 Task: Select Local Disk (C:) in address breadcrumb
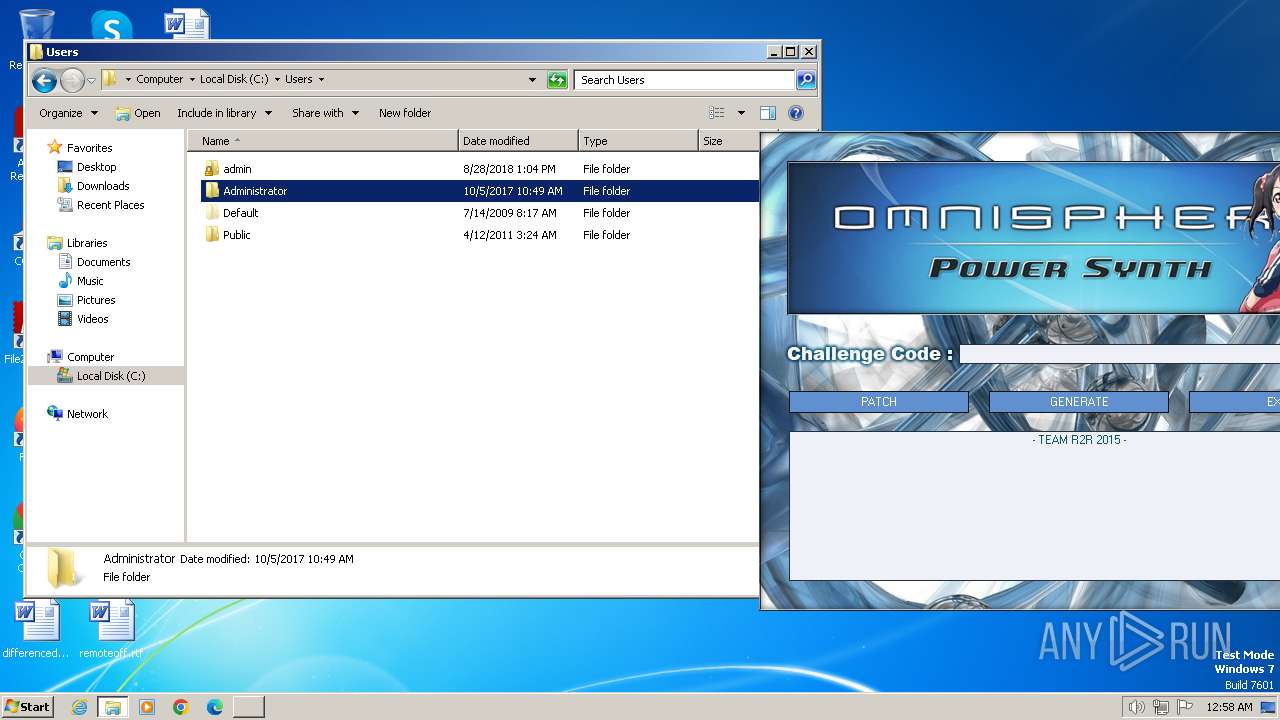coord(234,79)
